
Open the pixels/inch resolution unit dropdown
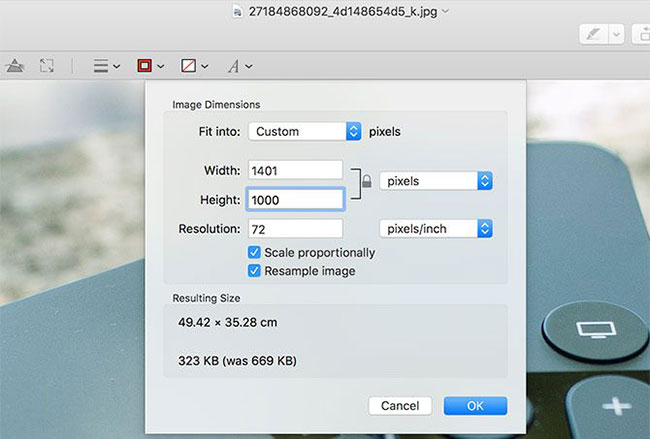point(436,229)
